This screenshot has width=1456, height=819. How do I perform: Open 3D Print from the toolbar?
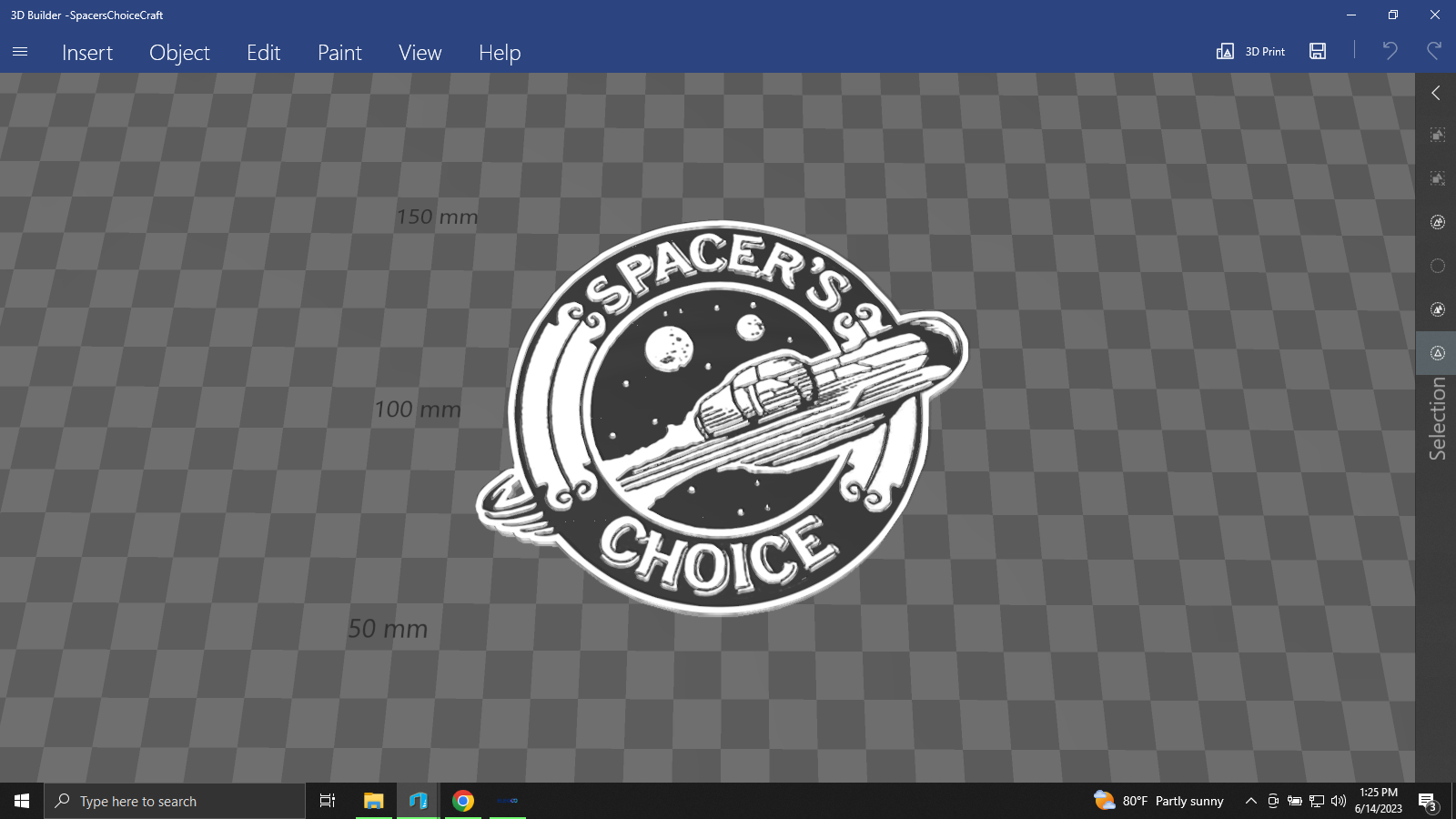pos(1253,51)
